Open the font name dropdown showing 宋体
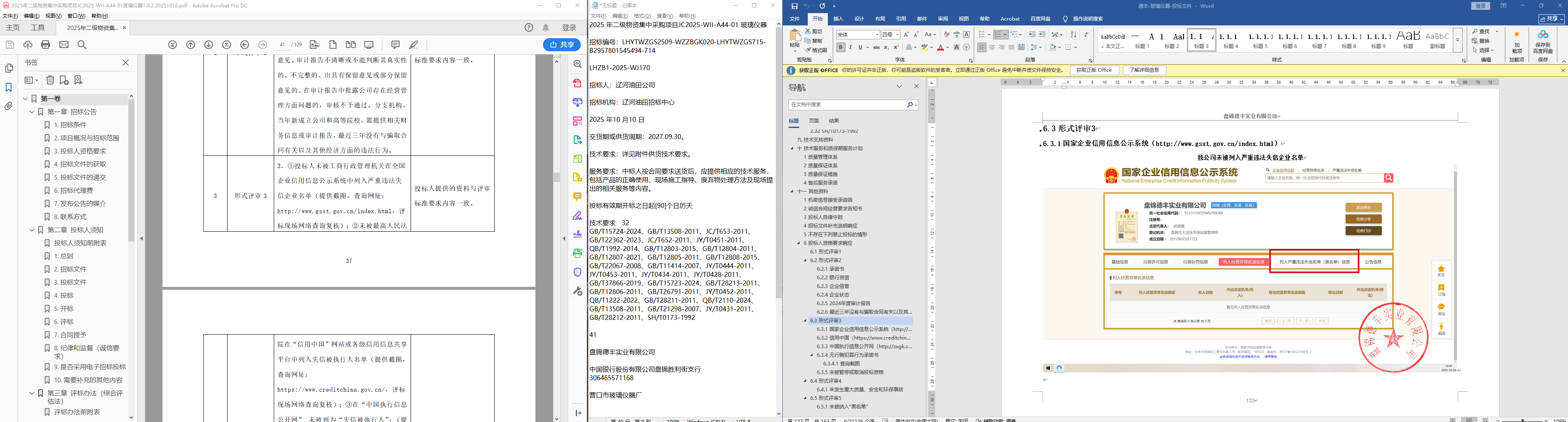 pyautogui.click(x=877, y=35)
